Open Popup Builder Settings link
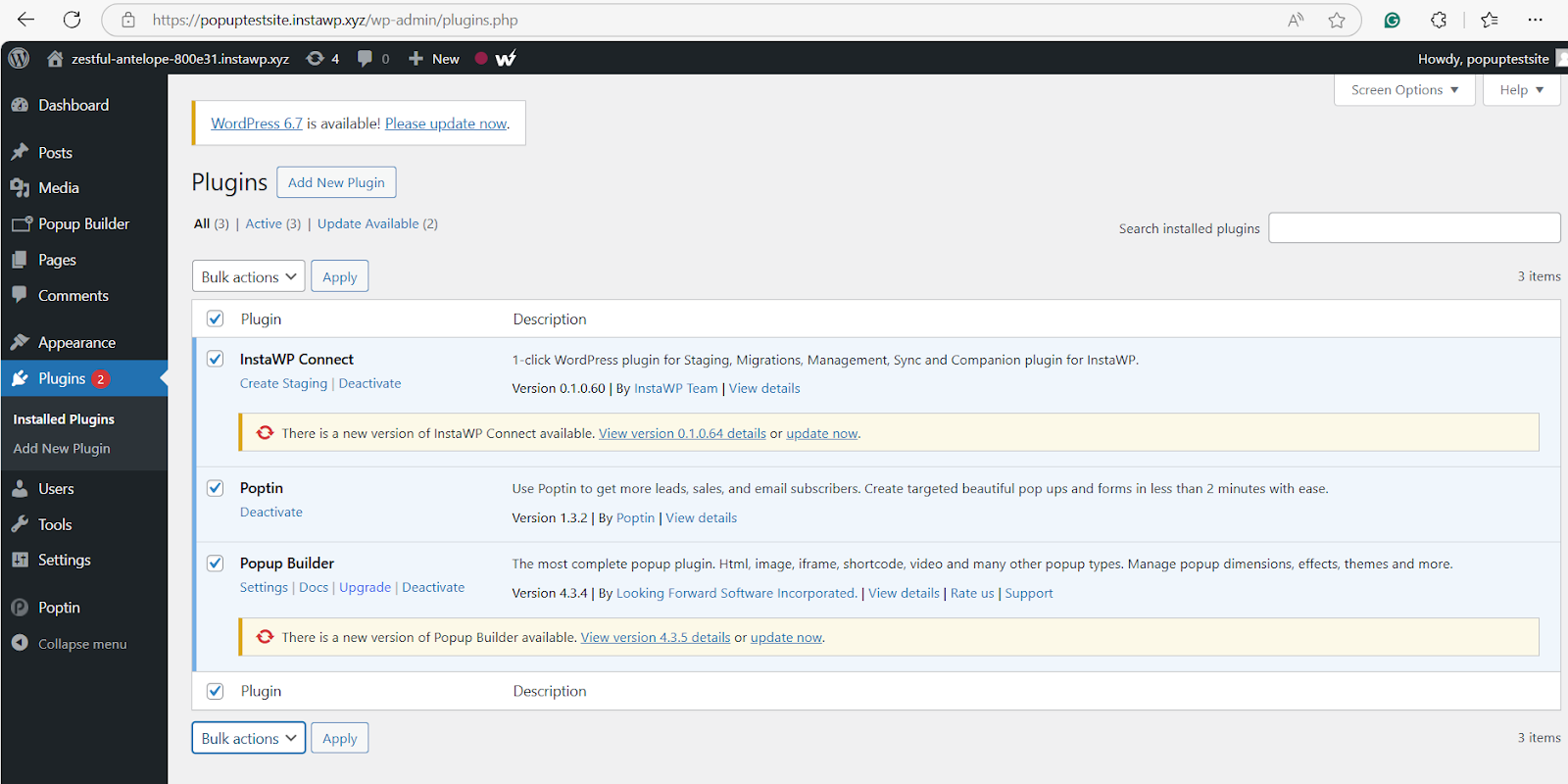 264,587
